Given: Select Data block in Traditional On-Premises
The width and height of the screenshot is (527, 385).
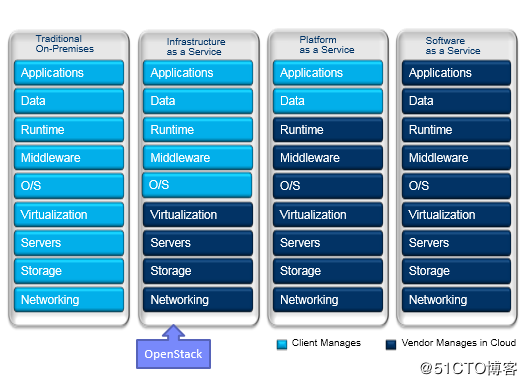Looking at the screenshot, I should (69, 101).
